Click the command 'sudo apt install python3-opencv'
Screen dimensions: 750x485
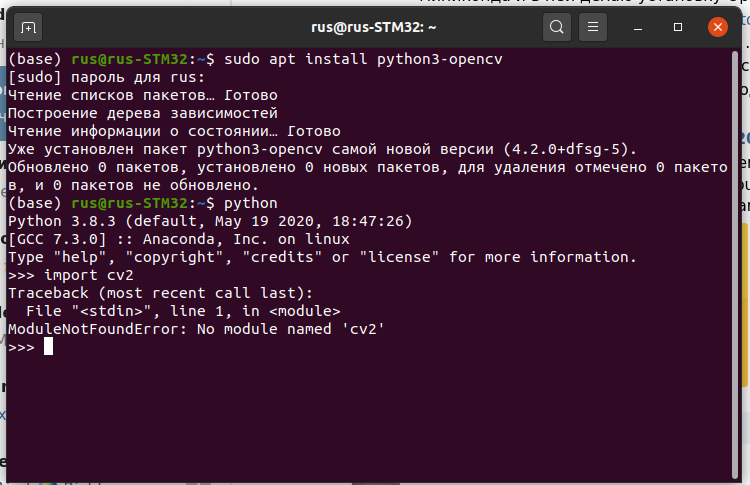pyautogui.click(x=363, y=59)
